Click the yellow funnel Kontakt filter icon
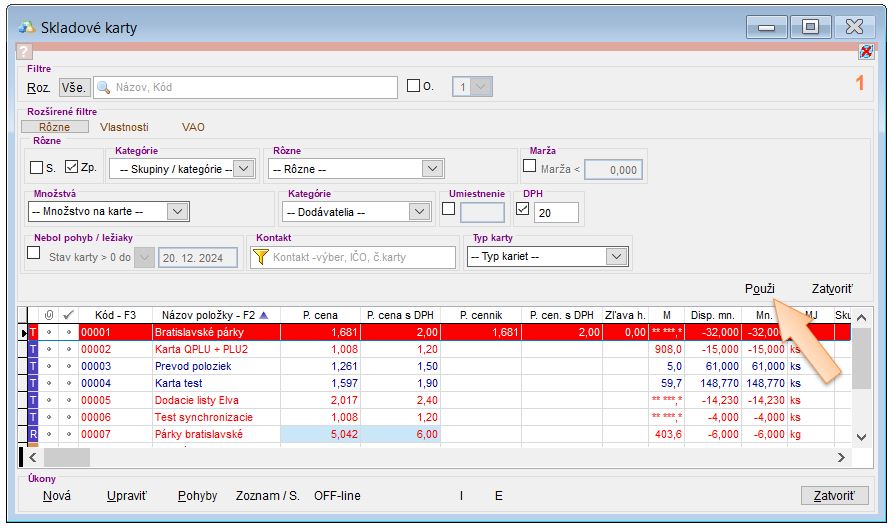The width and height of the screenshot is (894, 531). pos(261,257)
